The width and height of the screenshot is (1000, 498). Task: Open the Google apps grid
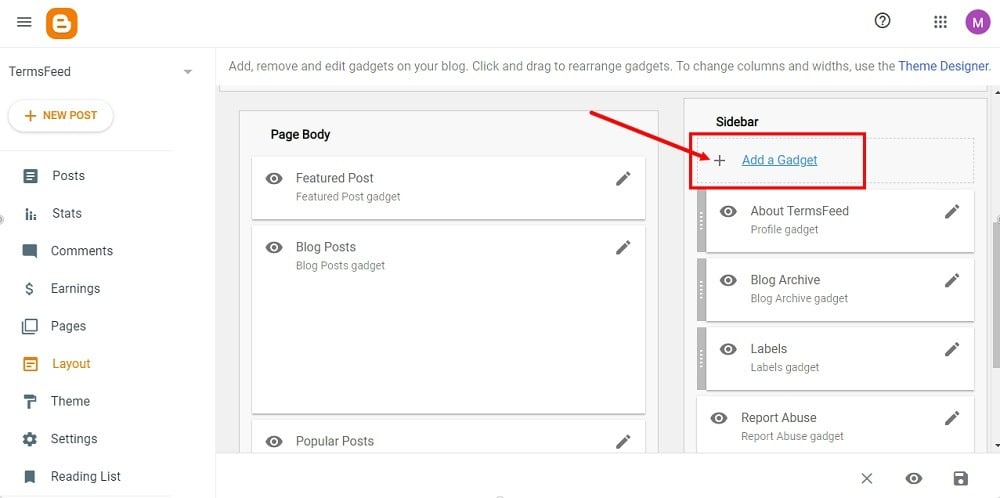click(x=940, y=22)
